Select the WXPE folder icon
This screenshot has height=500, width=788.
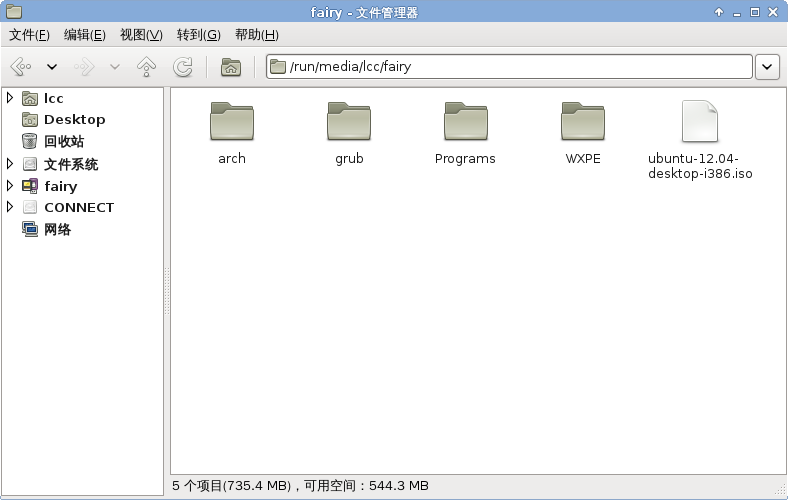[x=583, y=121]
